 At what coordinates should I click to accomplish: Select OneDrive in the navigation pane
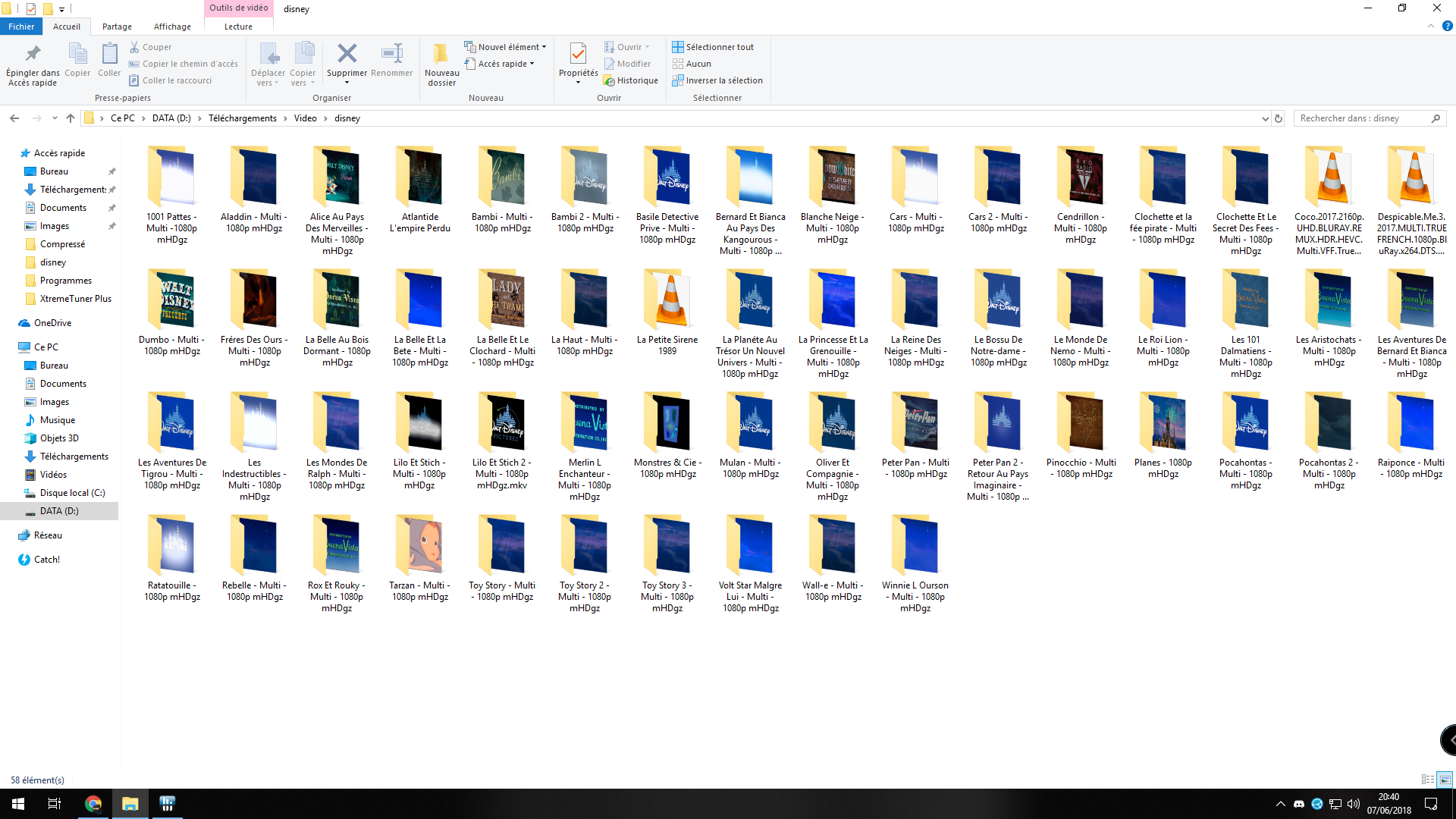point(52,323)
